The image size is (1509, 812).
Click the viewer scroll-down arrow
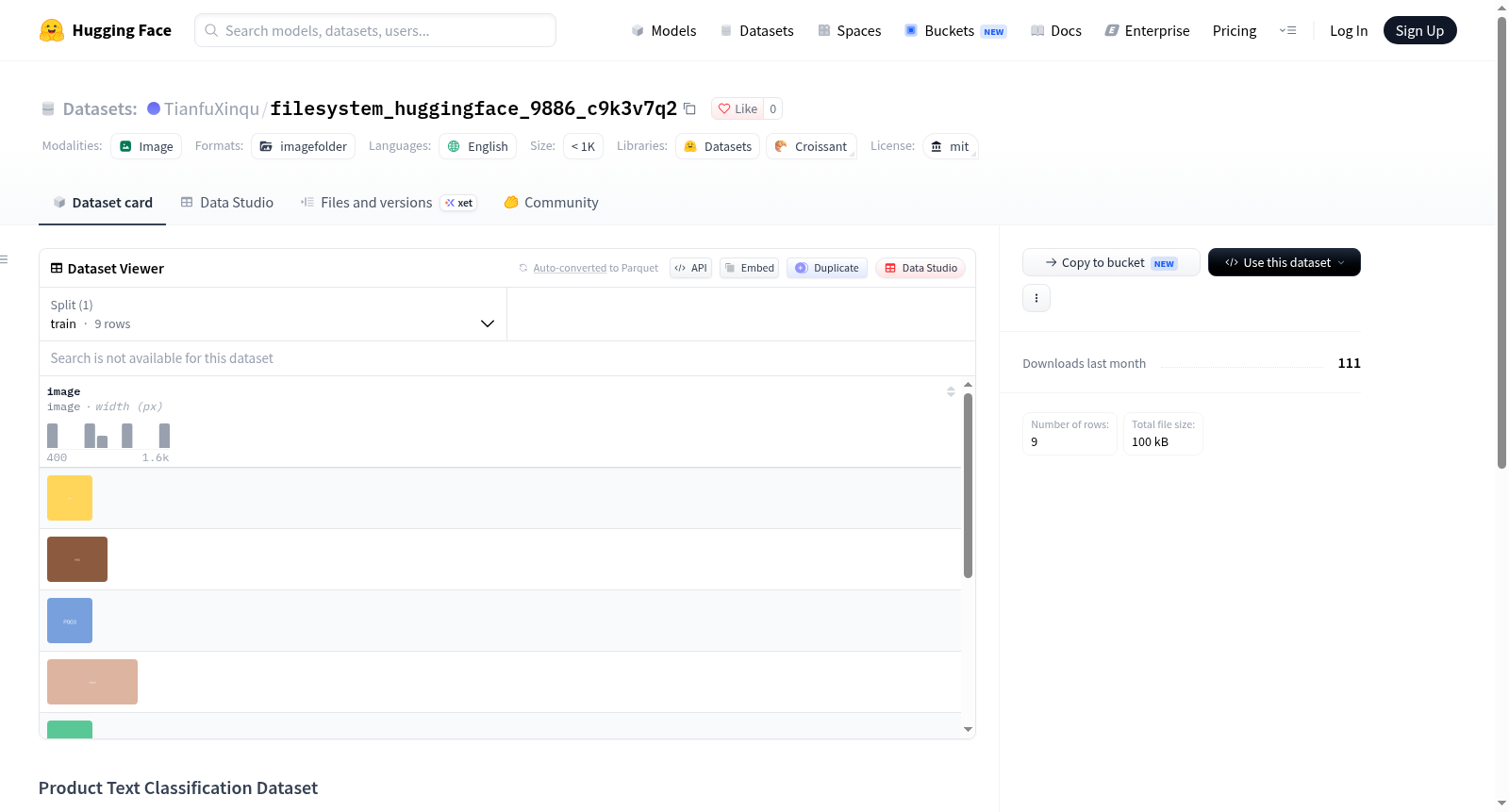pyautogui.click(x=968, y=729)
